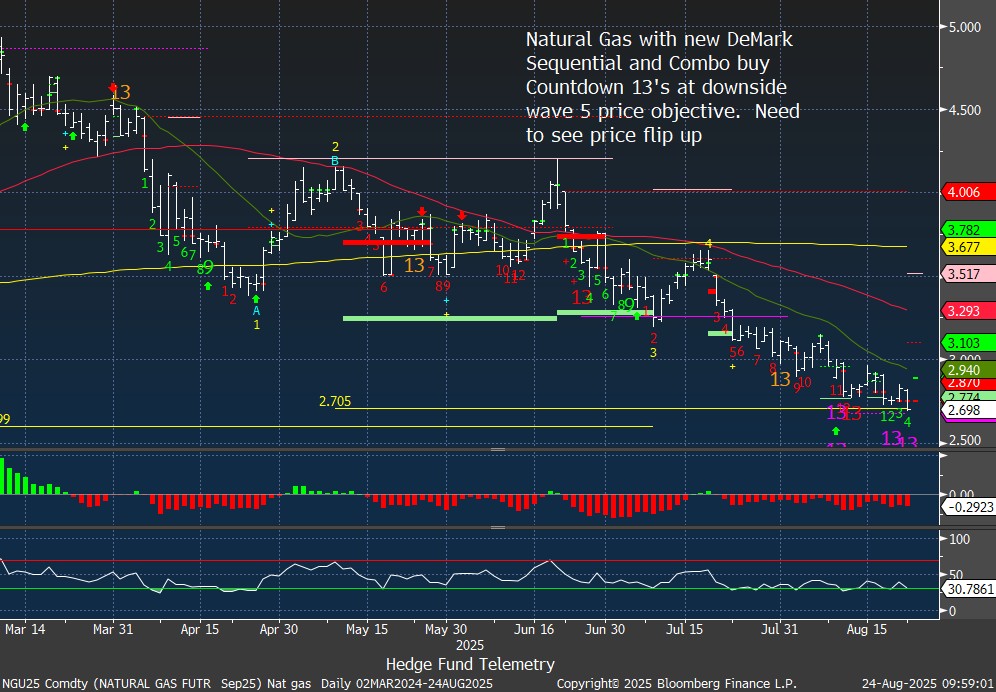This screenshot has width=996, height=692.
Task: Click the Hedge Fund Telemetry label
Action: 470,664
